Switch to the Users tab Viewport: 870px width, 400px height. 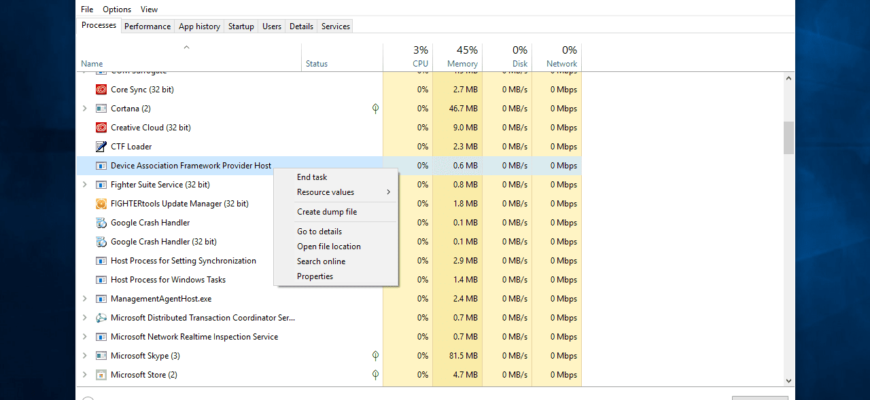272,26
